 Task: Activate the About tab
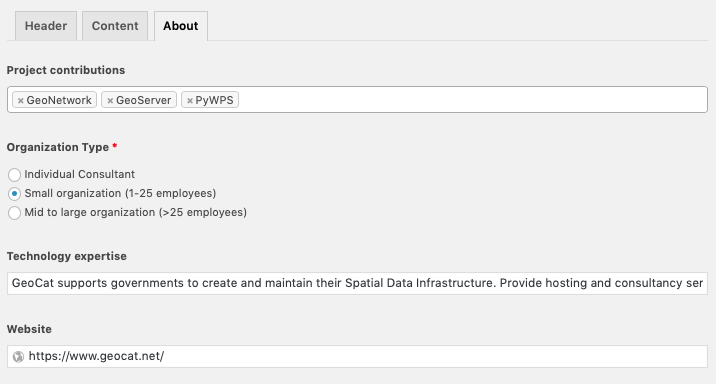tap(181, 26)
